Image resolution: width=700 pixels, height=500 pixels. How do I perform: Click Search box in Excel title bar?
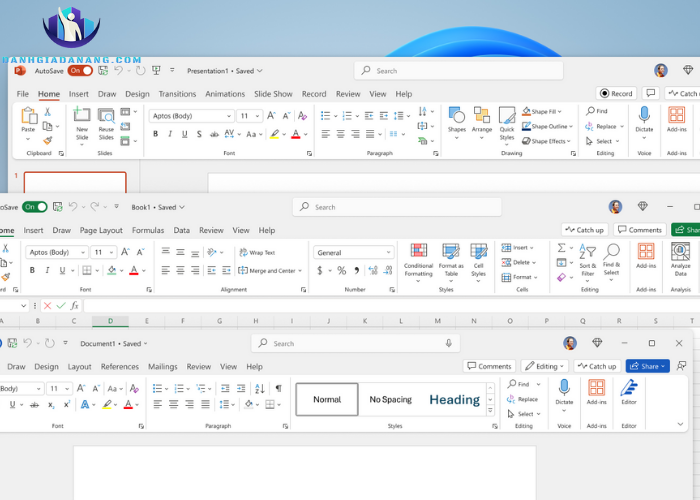tap(397, 207)
